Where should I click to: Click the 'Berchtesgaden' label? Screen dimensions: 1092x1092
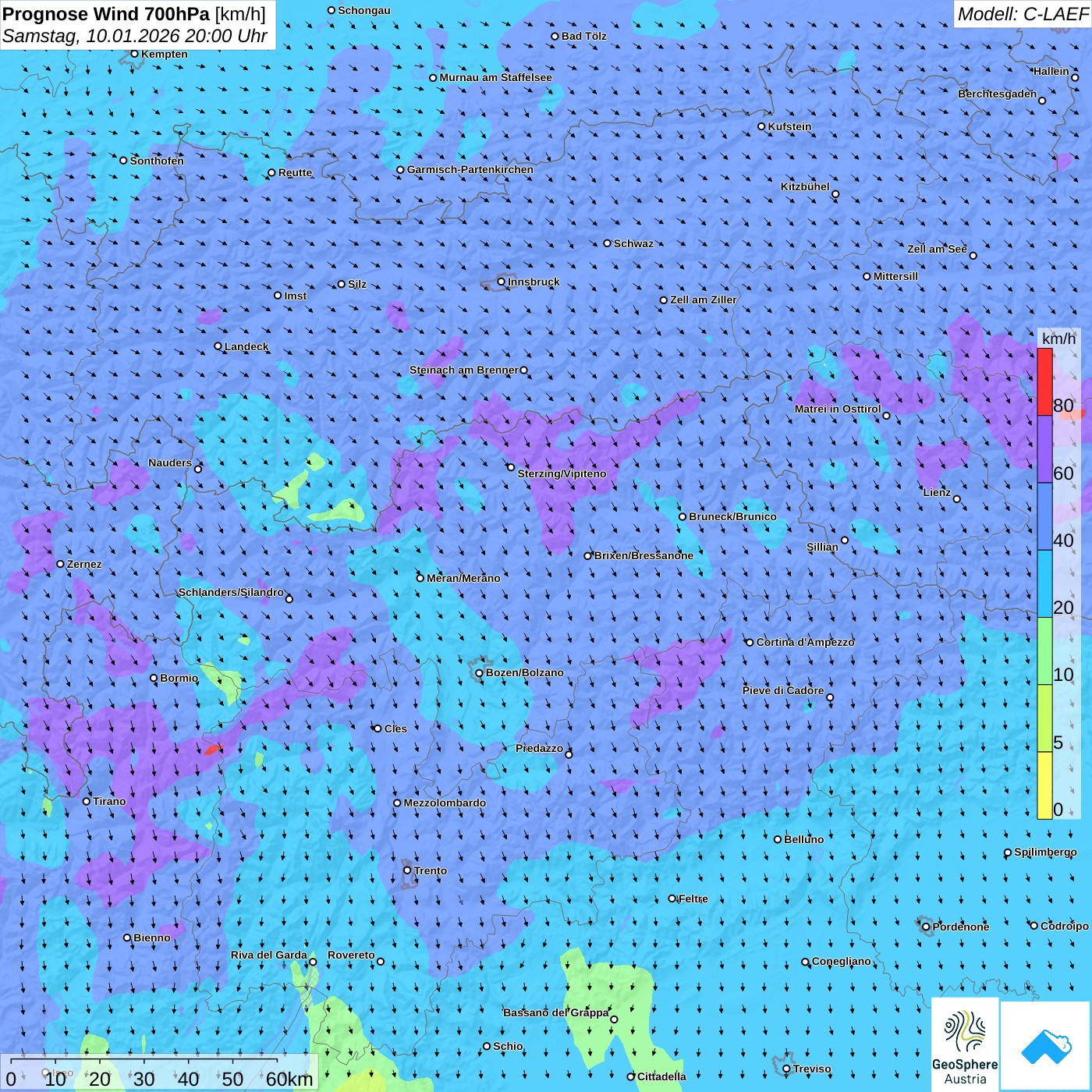pyautogui.click(x=998, y=94)
